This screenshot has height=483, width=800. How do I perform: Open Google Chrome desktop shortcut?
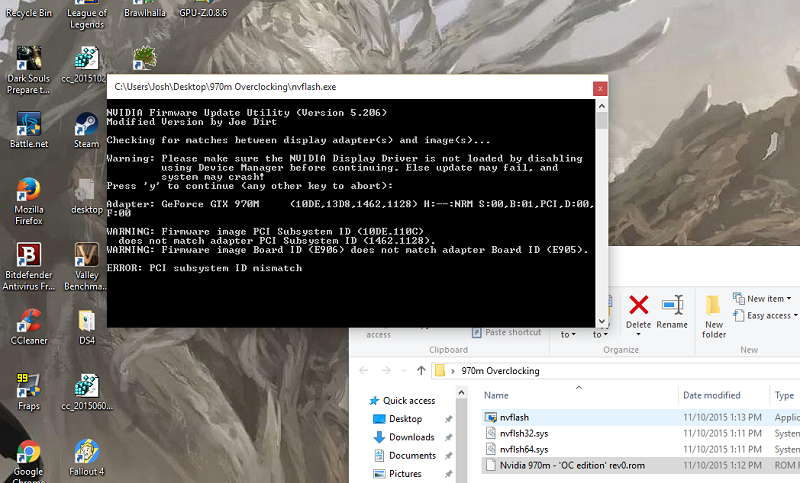click(29, 461)
